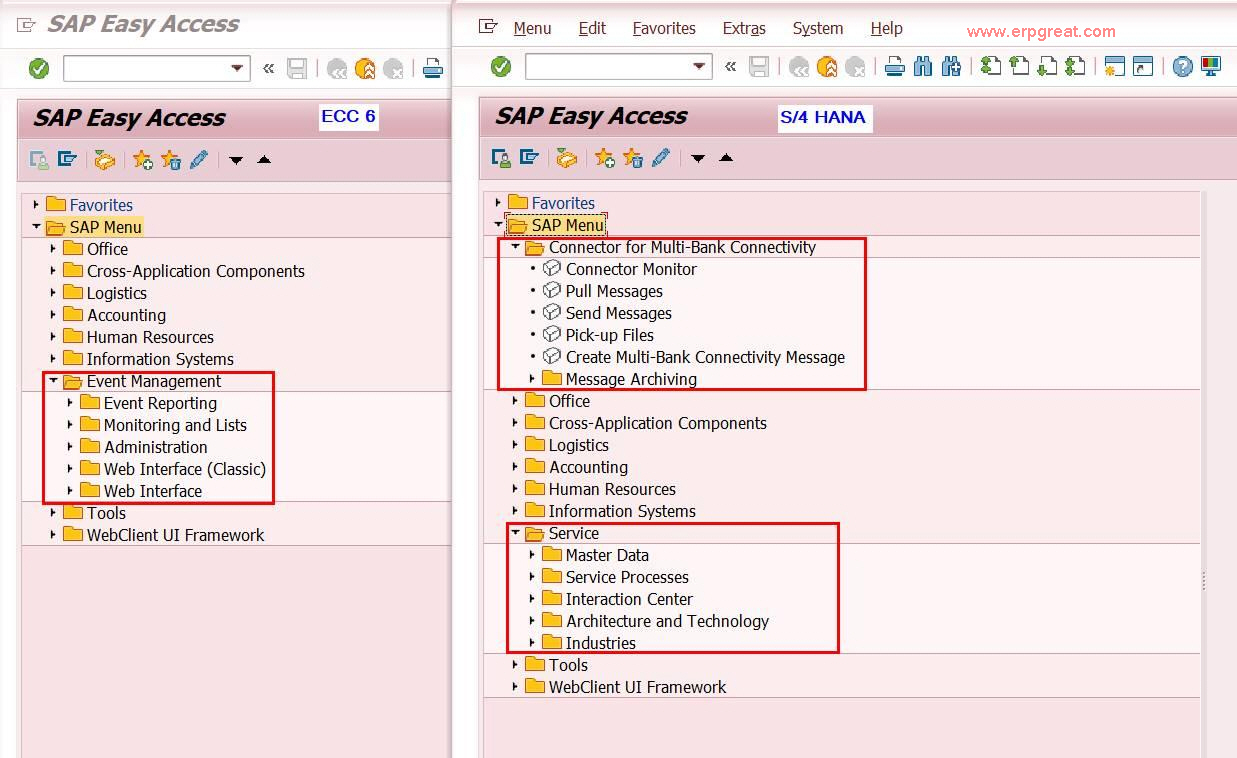Select Pick-up Files transaction
Viewport: 1237px width, 758px height.
tap(609, 335)
